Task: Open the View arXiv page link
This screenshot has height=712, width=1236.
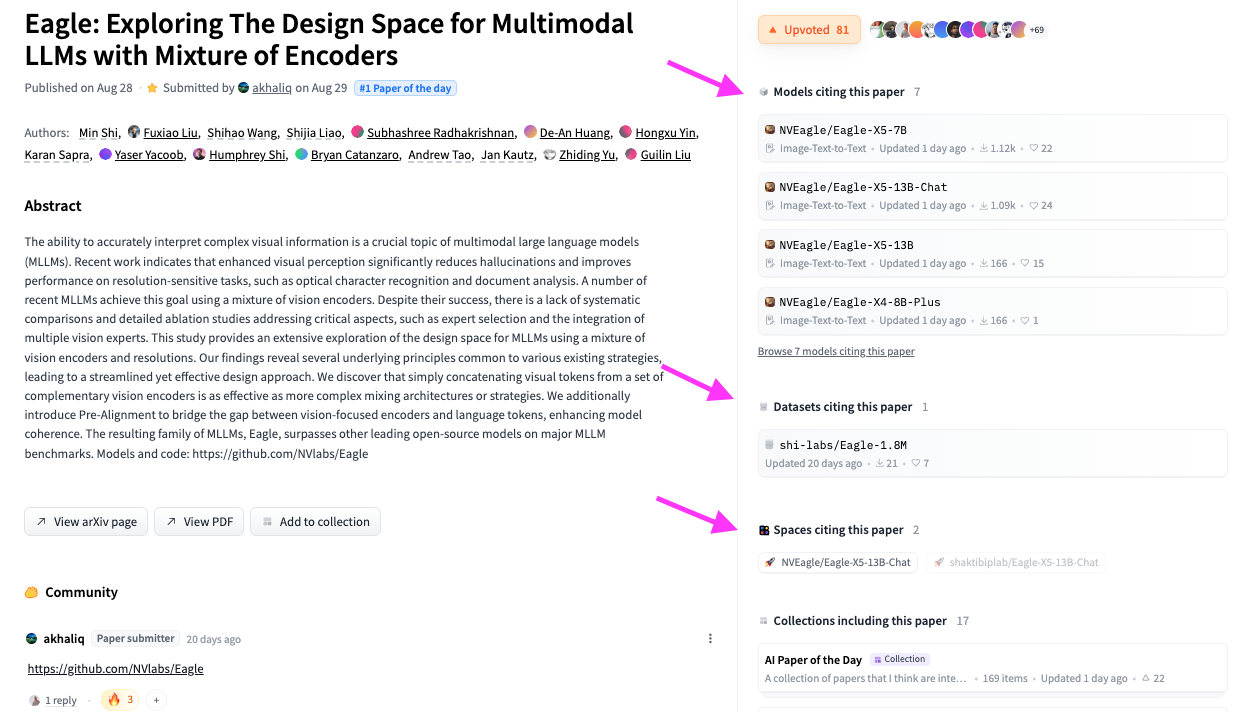Action: click(x=86, y=522)
